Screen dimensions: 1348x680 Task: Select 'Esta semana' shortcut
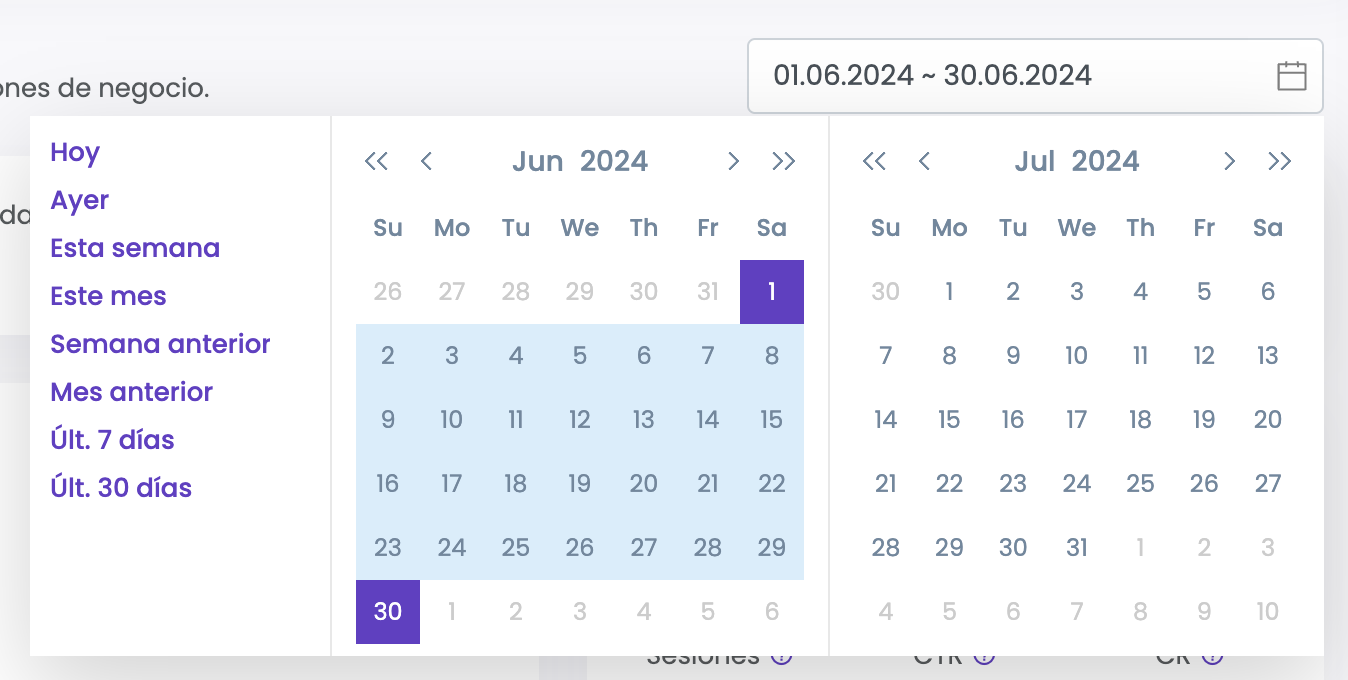[135, 248]
